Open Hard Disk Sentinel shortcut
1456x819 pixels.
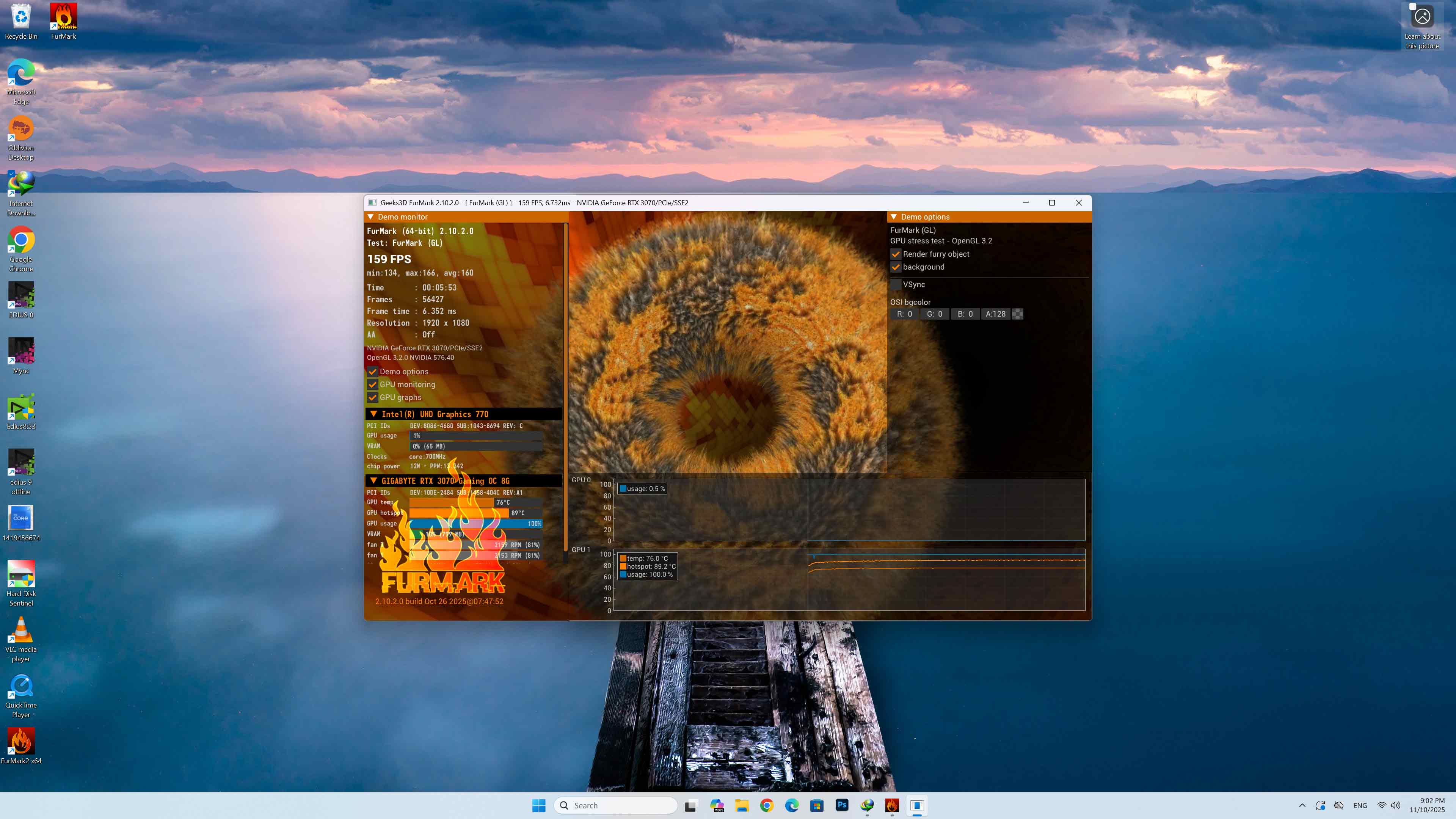[x=21, y=574]
